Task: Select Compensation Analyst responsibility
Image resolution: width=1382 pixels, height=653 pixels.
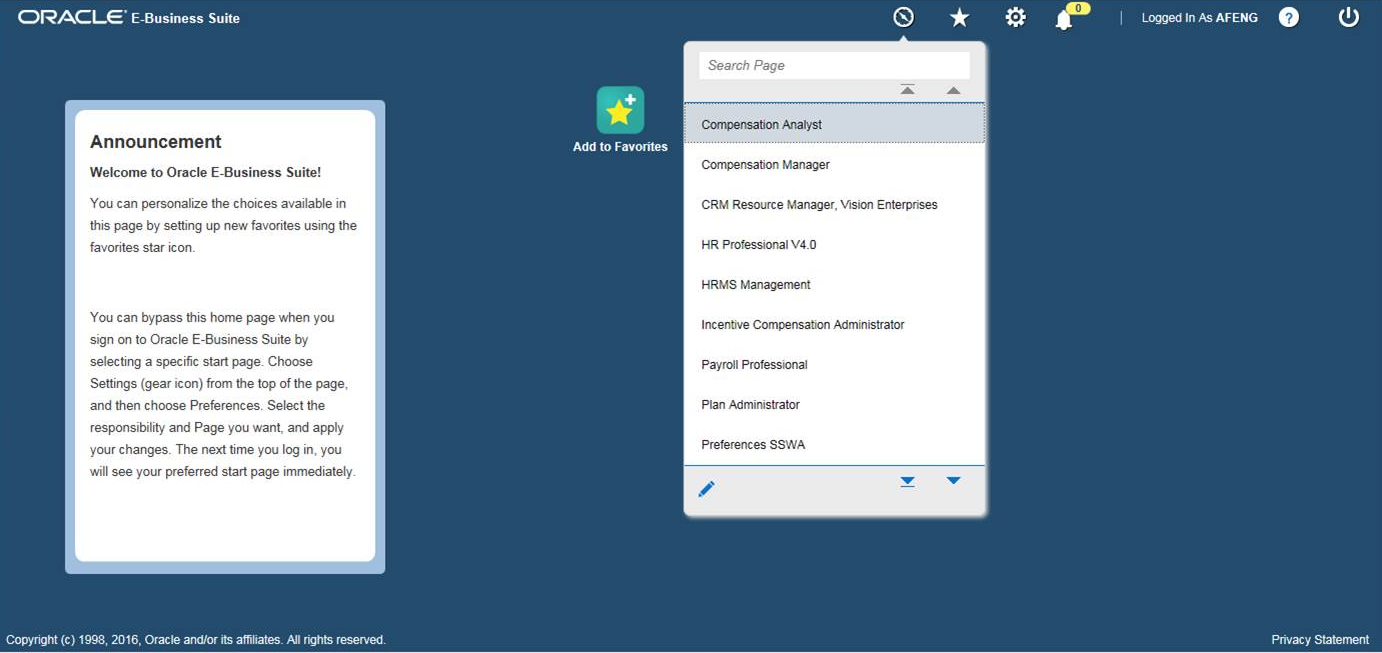Action: [834, 124]
